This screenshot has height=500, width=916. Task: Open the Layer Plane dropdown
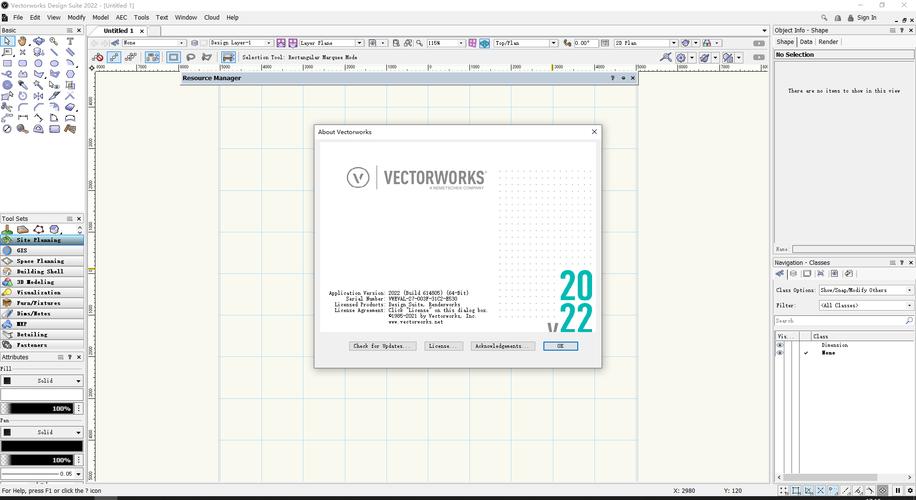point(331,43)
